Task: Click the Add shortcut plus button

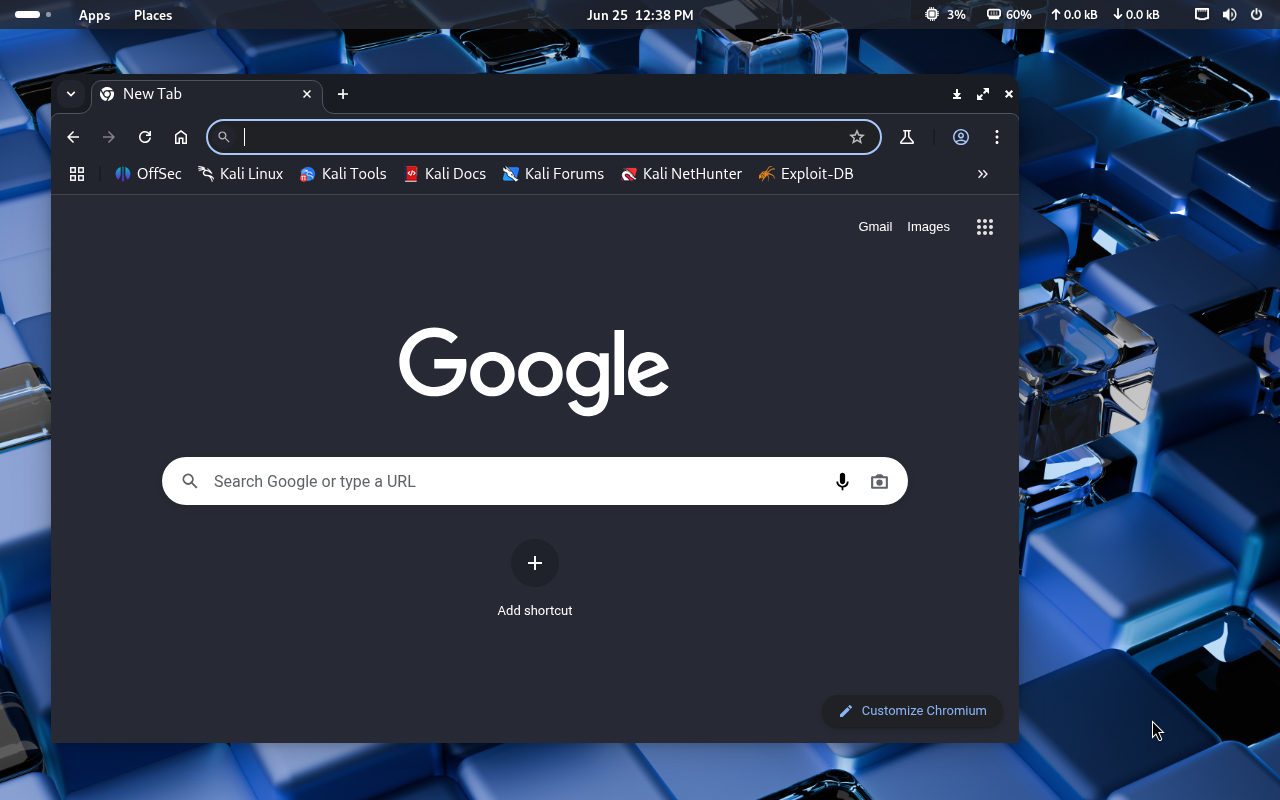Action: point(535,563)
